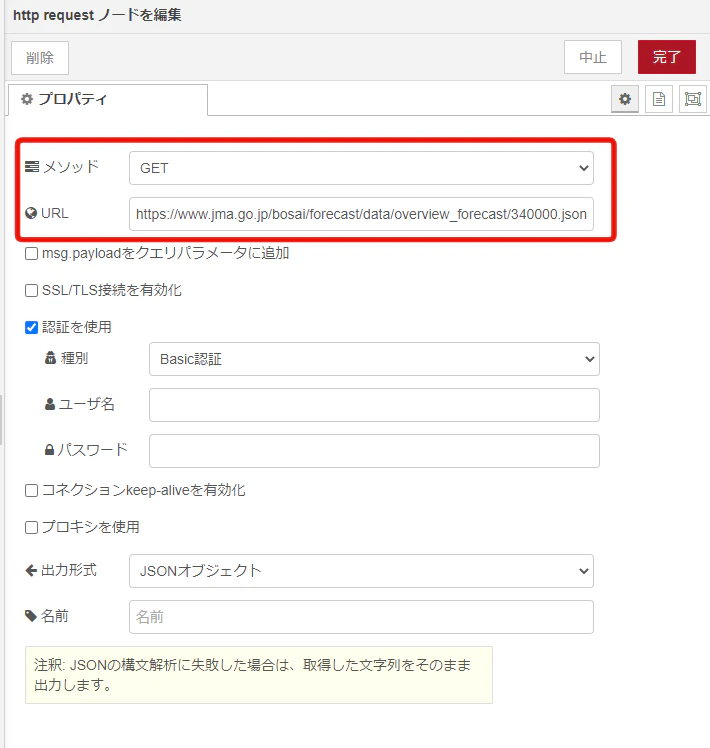Image resolution: width=710 pixels, height=748 pixels.
Task: Enable プロキシを使用 checkbox
Action: [x=31, y=527]
